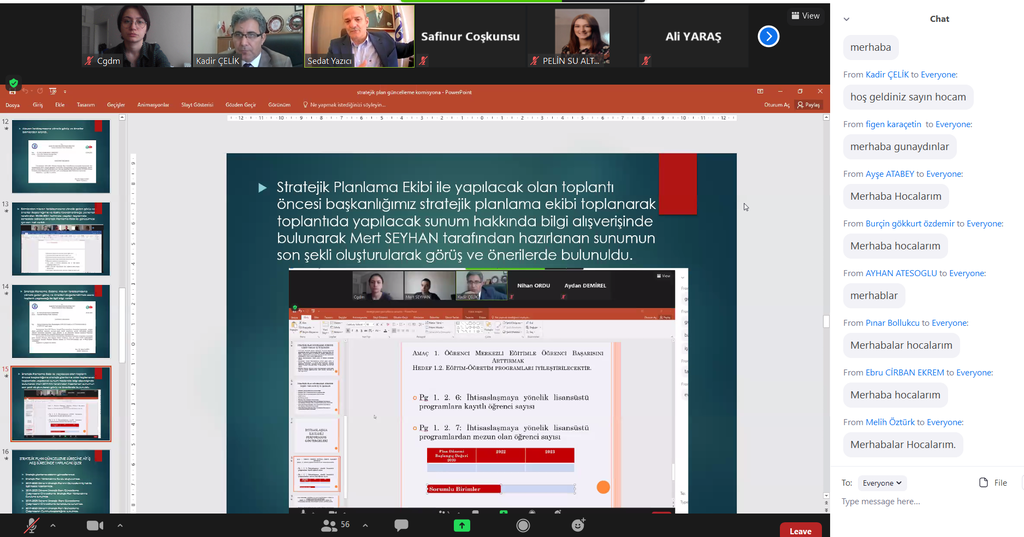Show next participants with blue arrow

point(768,36)
